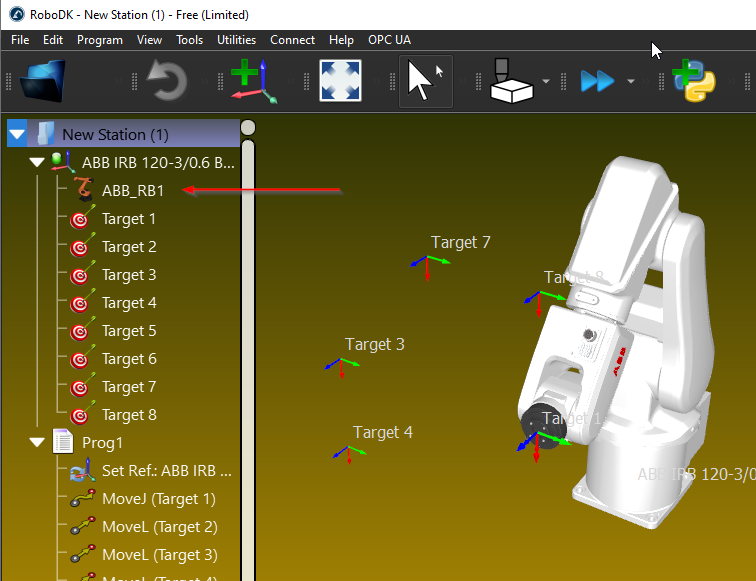Click the Prog1 program icon
The width and height of the screenshot is (756, 581).
click(63, 441)
